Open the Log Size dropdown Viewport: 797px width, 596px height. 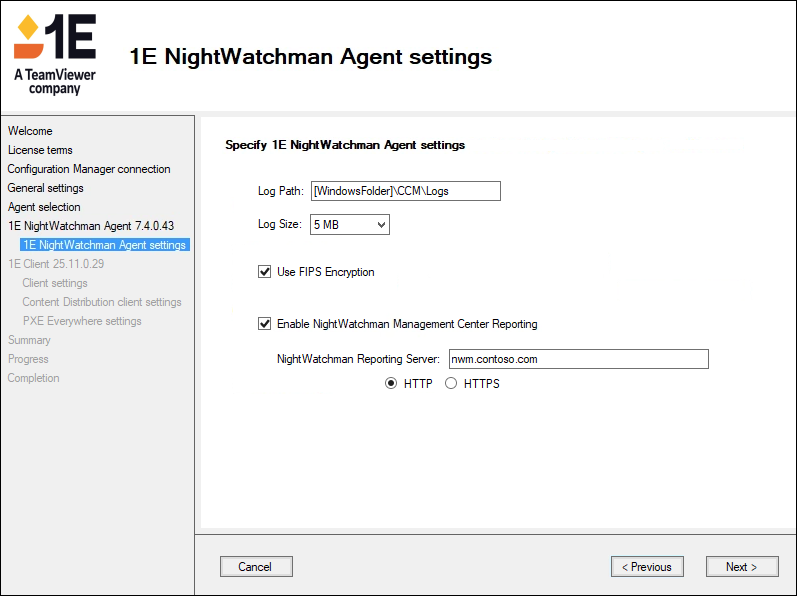pyautogui.click(x=349, y=225)
